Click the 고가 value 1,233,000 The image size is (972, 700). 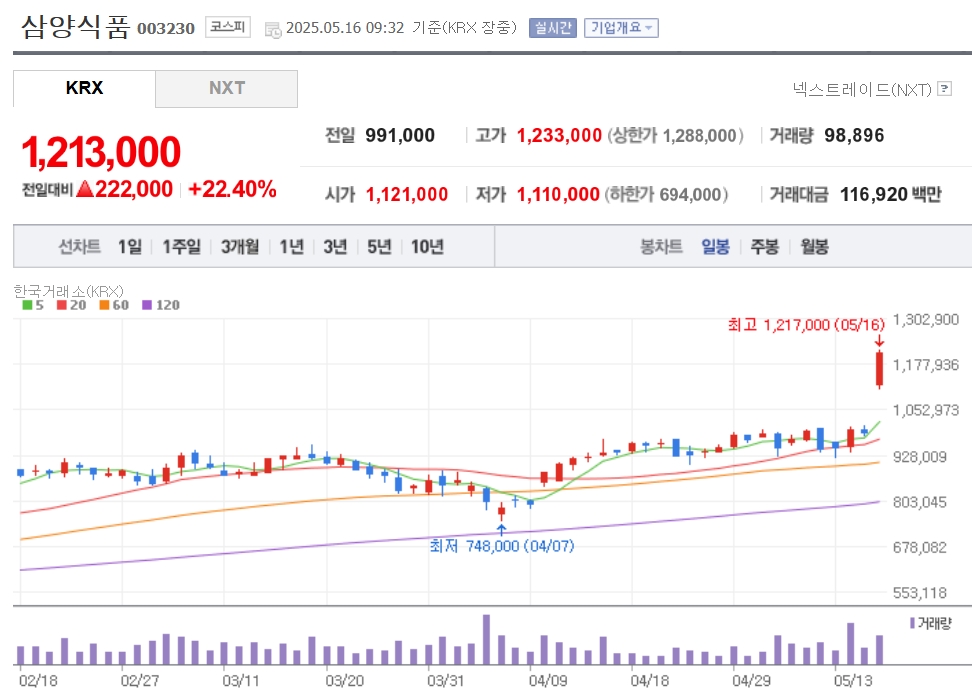click(x=559, y=135)
